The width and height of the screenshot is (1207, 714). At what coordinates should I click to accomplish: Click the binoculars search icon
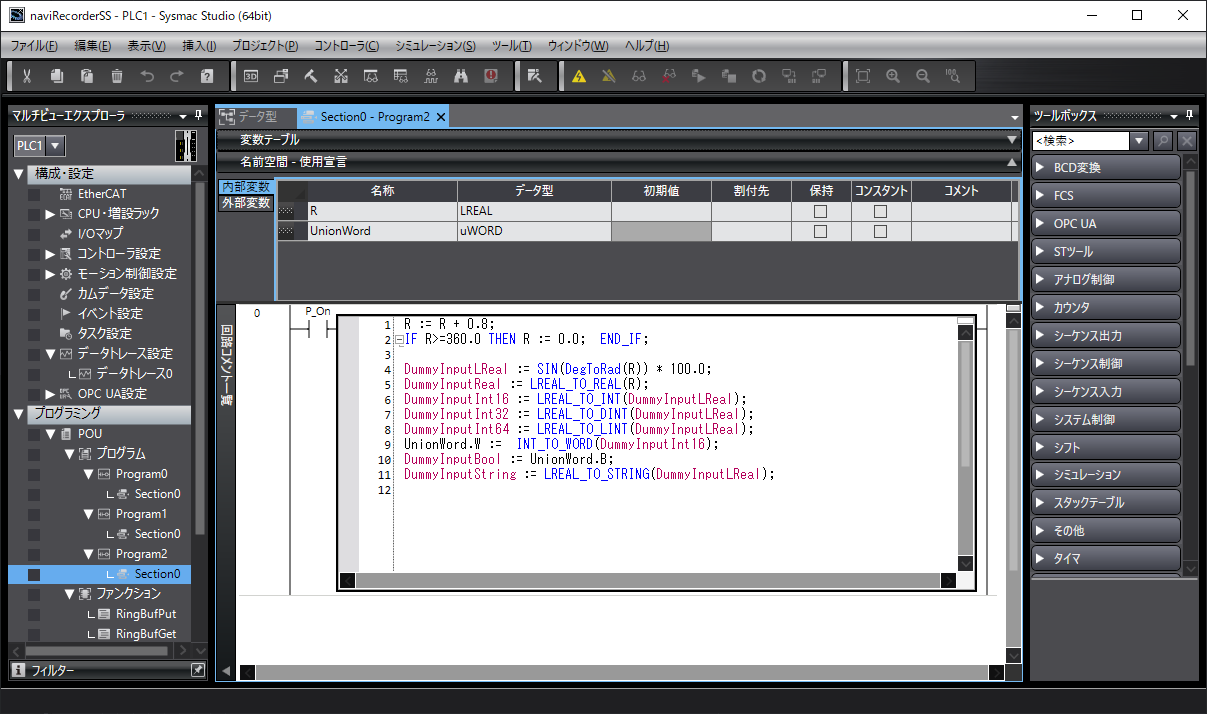click(461, 76)
